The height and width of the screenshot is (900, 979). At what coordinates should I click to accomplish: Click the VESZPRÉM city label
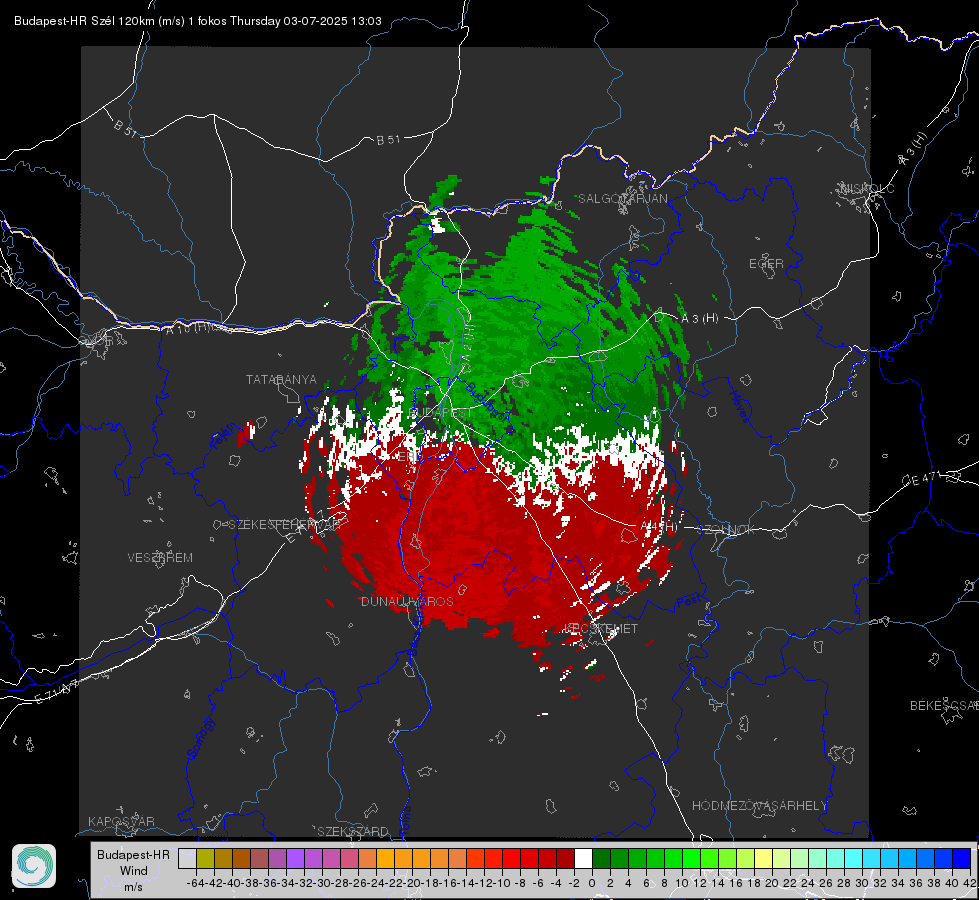click(x=160, y=557)
